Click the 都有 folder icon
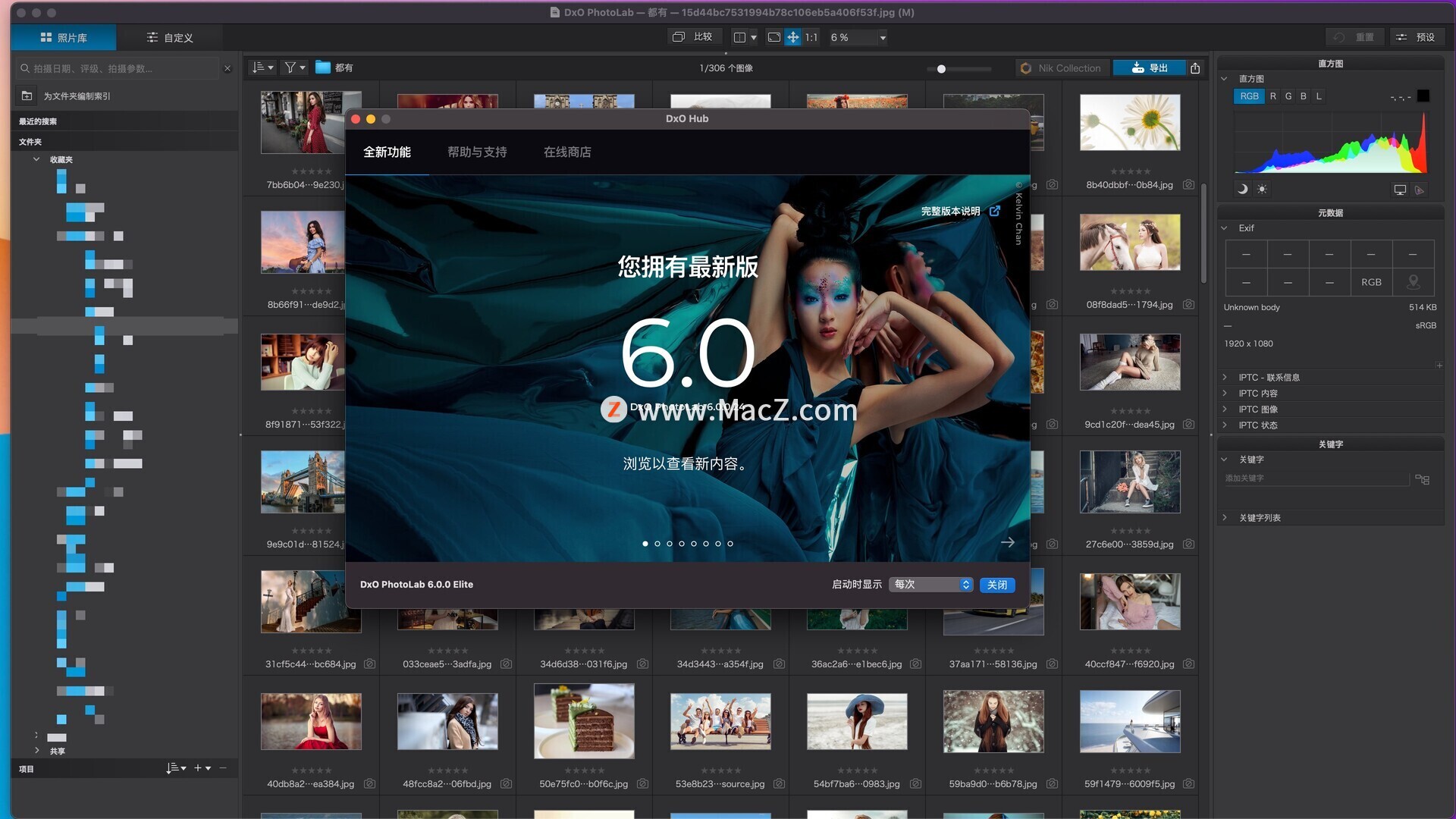 323,67
